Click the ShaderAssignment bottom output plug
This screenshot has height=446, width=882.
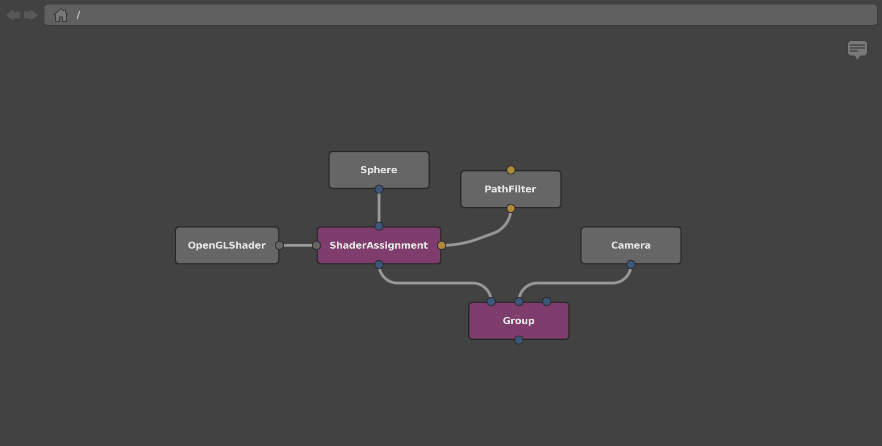tap(379, 264)
